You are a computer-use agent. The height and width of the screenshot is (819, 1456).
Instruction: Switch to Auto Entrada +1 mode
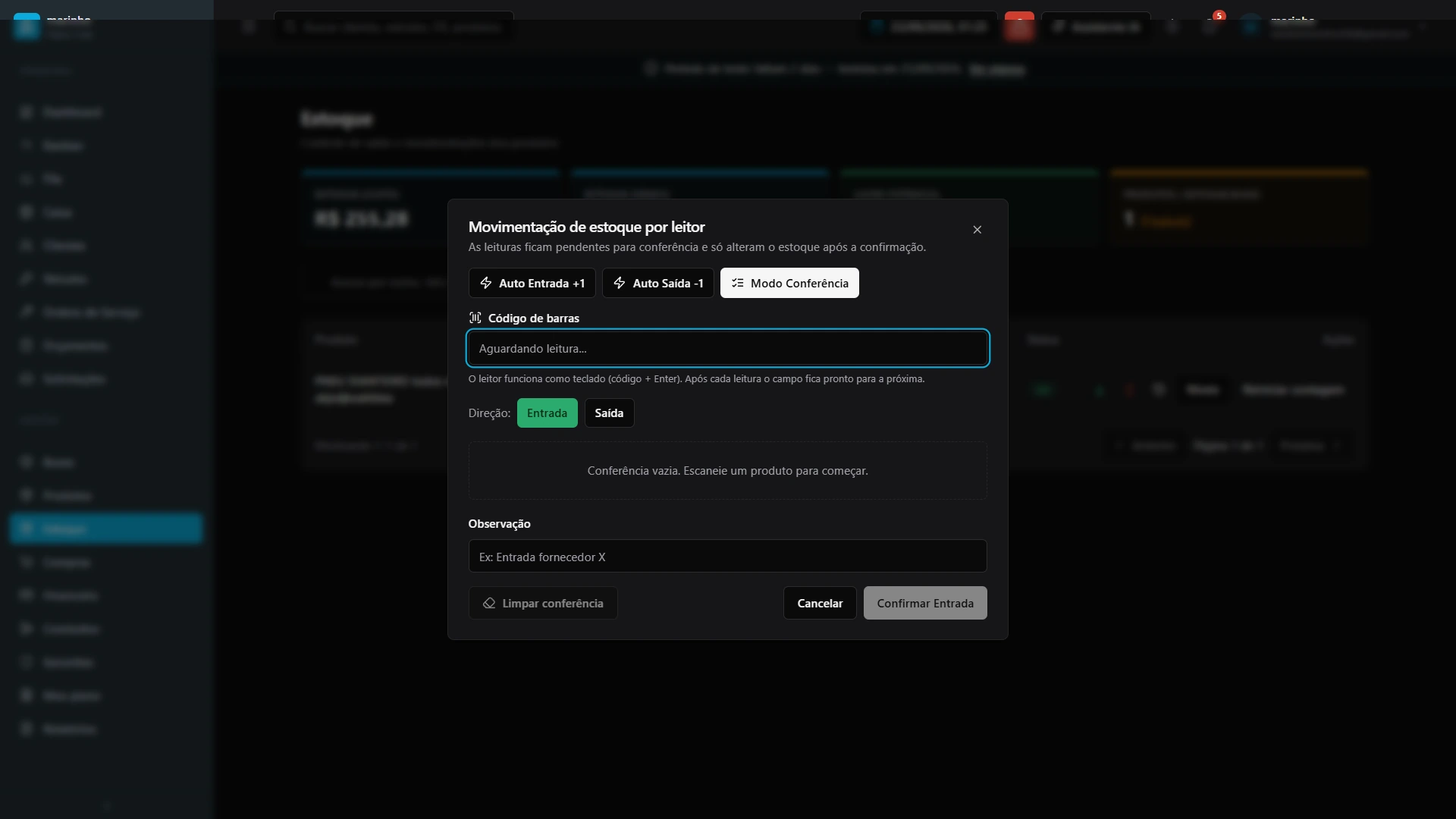(532, 283)
